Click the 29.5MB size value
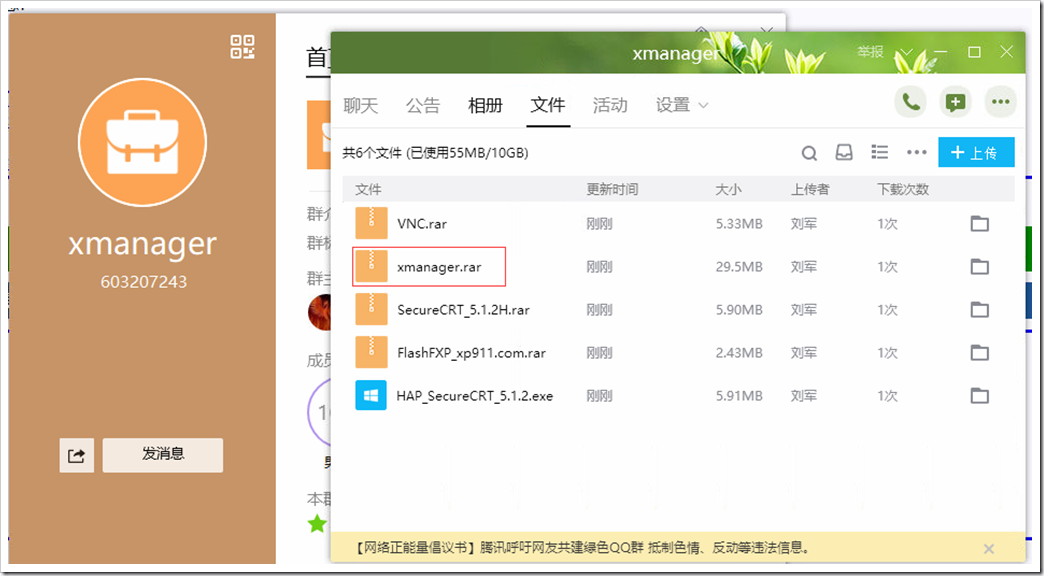The width and height of the screenshot is (1044, 576). [739, 267]
